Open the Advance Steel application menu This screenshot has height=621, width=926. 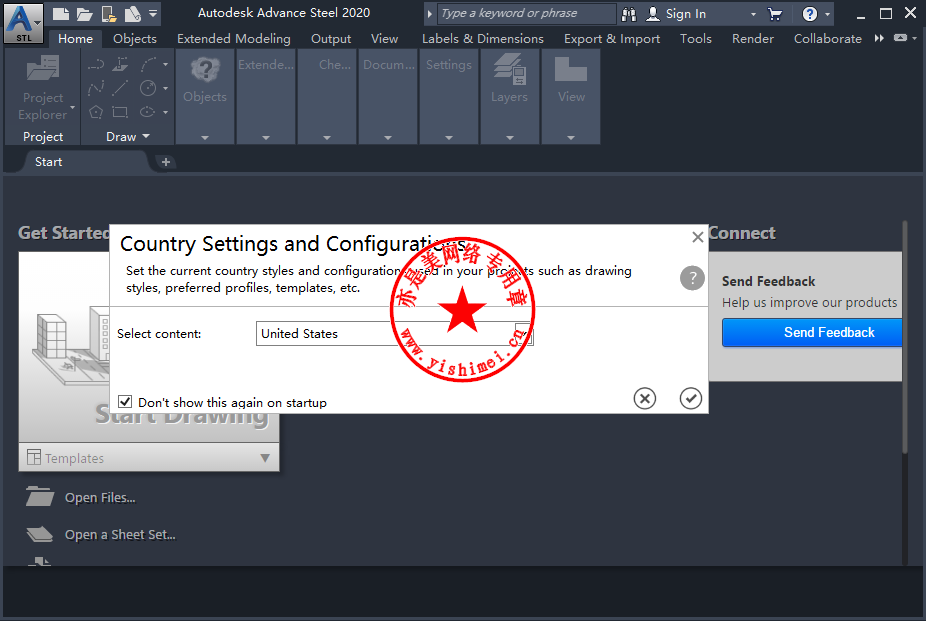pyautogui.click(x=24, y=22)
